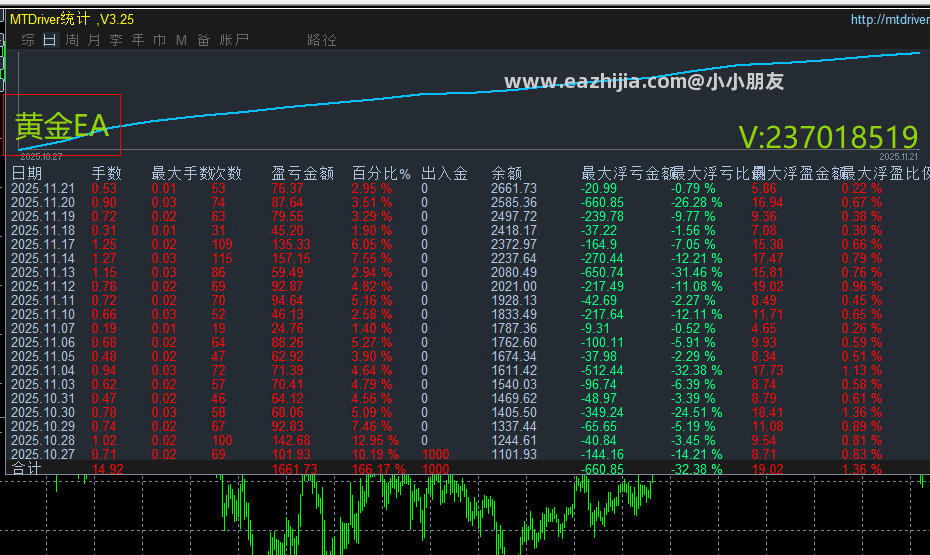The image size is (930, 555).
Task: Select the 2025.11.12 date row
Action: [43, 286]
